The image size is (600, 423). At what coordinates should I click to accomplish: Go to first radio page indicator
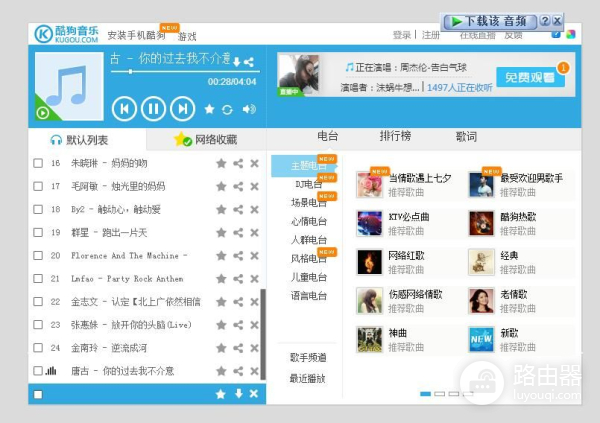[426, 394]
